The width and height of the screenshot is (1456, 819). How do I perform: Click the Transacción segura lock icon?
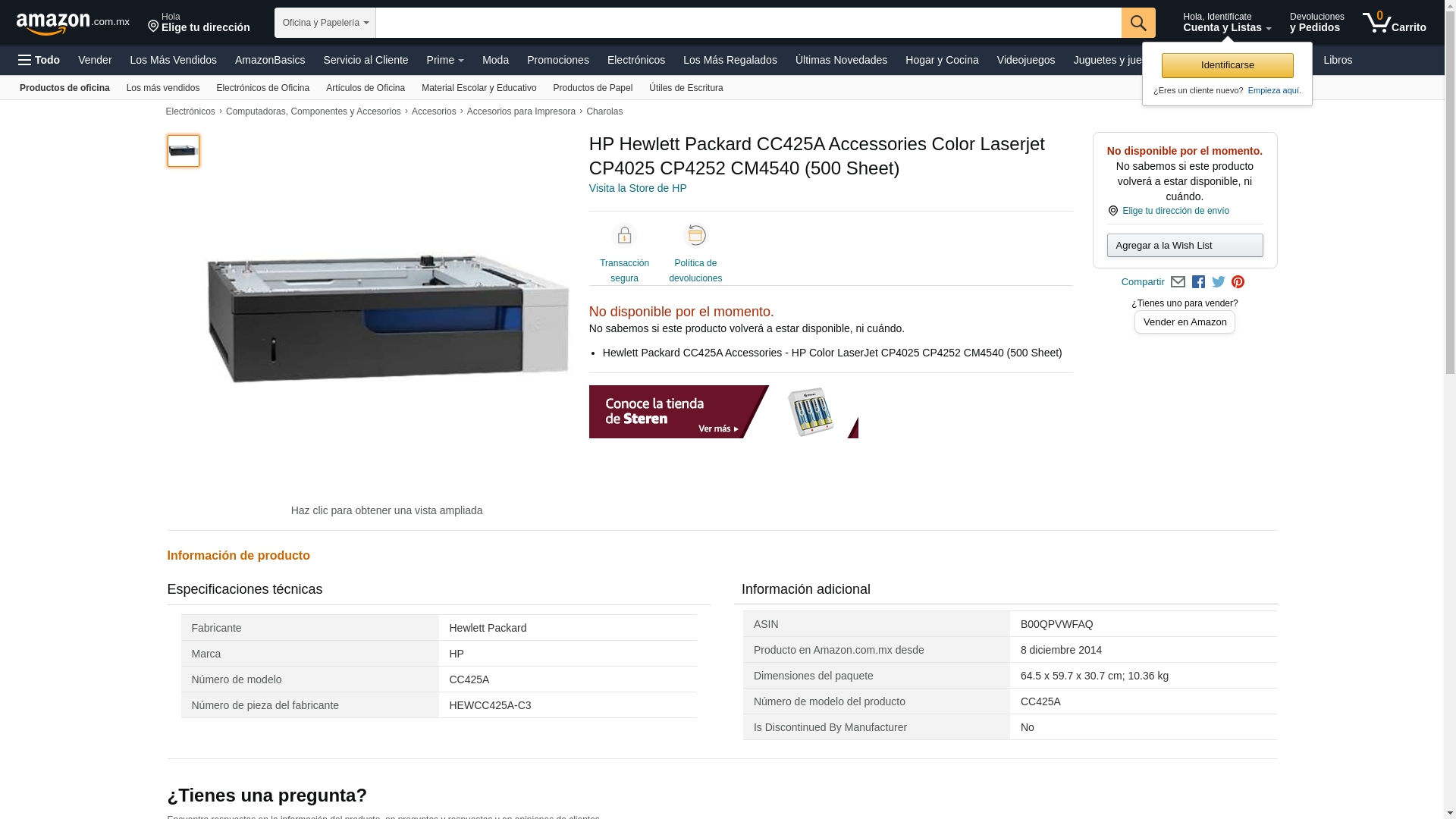coord(624,236)
